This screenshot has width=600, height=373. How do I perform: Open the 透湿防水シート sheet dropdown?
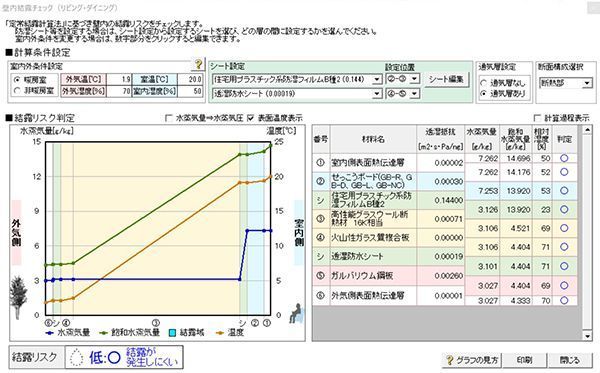point(377,93)
